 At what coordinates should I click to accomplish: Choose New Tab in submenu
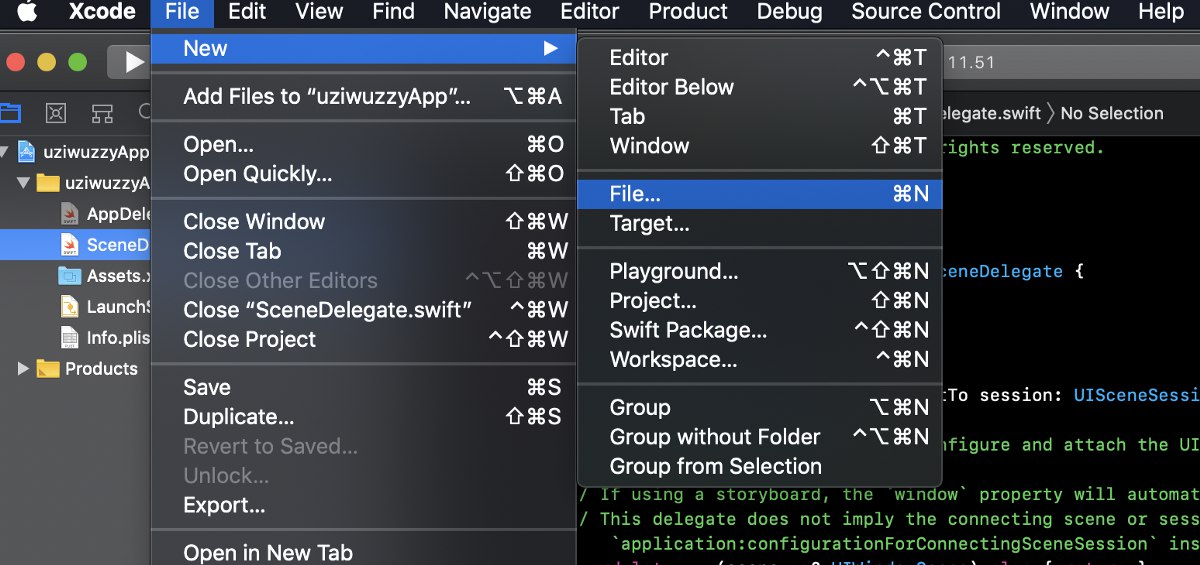[759, 116]
